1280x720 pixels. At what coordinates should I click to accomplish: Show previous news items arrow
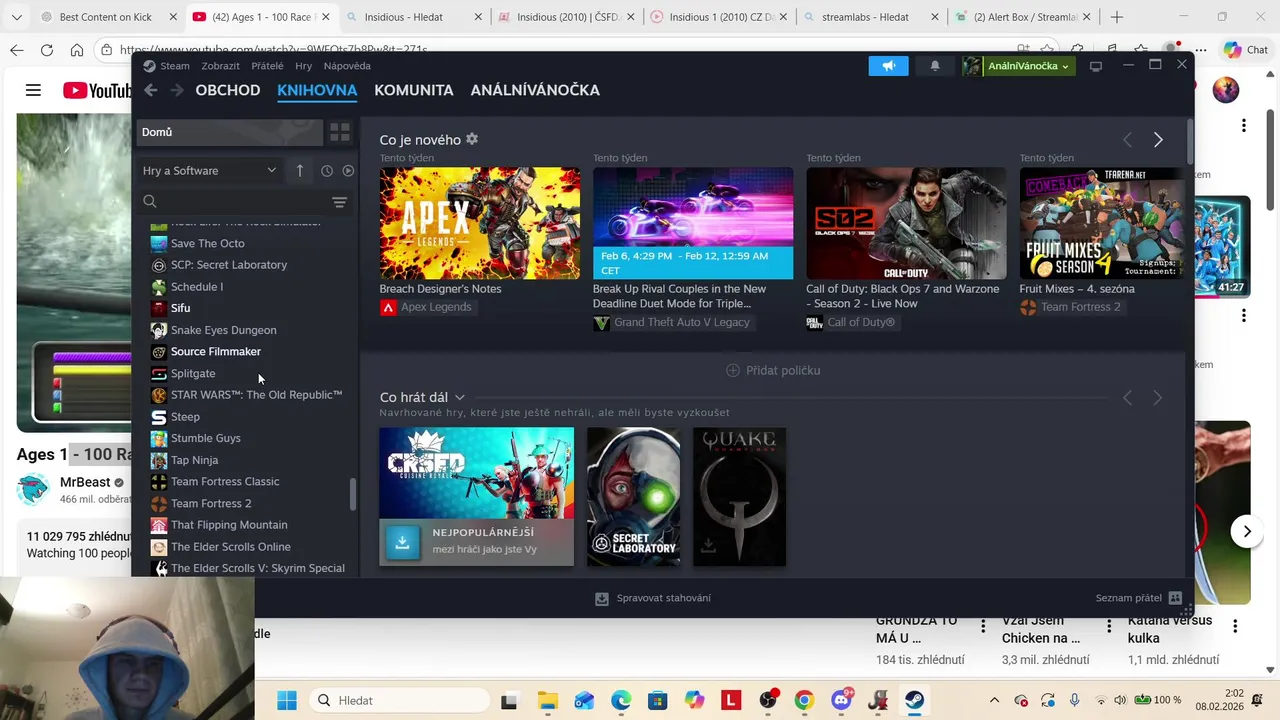point(1127,140)
